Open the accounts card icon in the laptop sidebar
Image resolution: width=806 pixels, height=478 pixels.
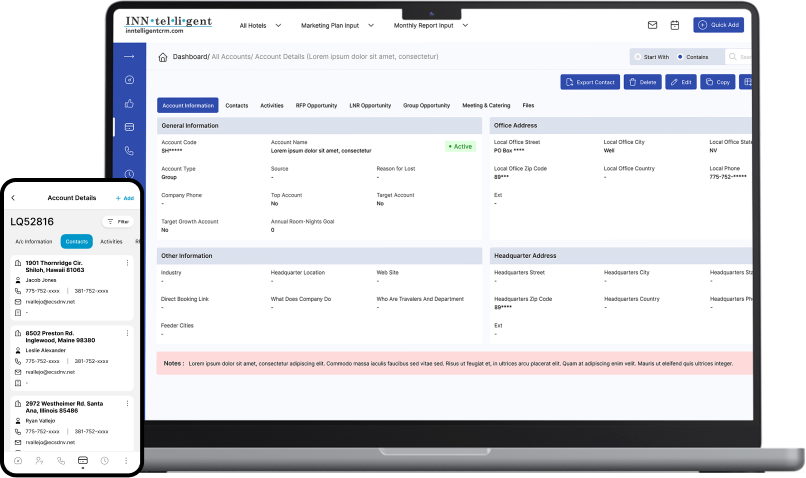coord(129,127)
